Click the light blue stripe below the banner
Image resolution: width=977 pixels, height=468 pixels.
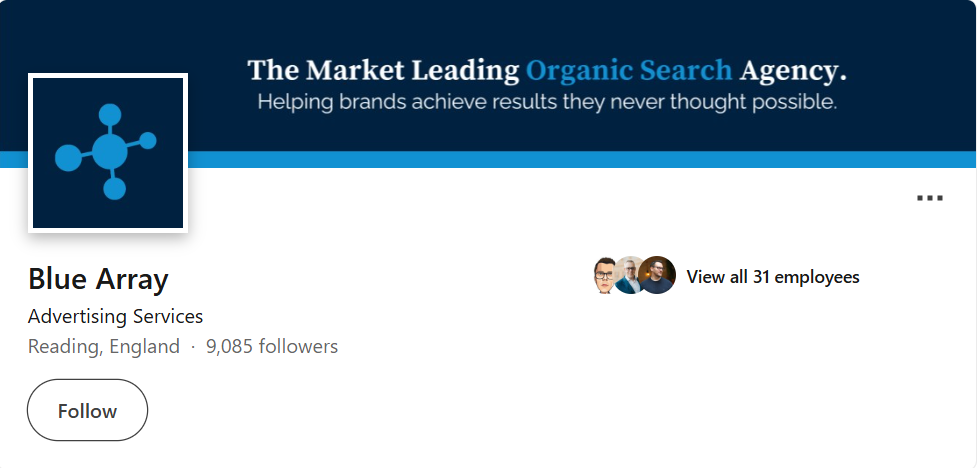pos(582,160)
